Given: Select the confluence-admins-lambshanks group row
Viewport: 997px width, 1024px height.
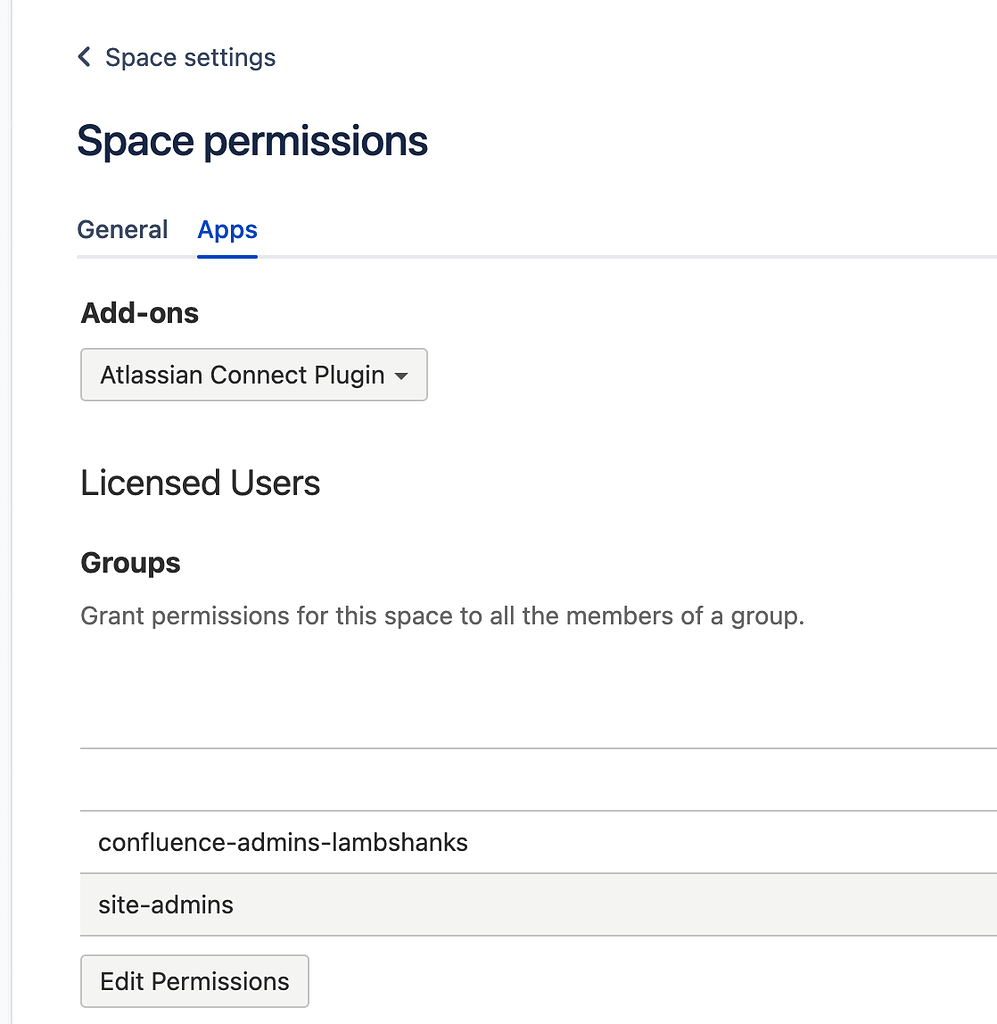Looking at the screenshot, I should point(283,842).
